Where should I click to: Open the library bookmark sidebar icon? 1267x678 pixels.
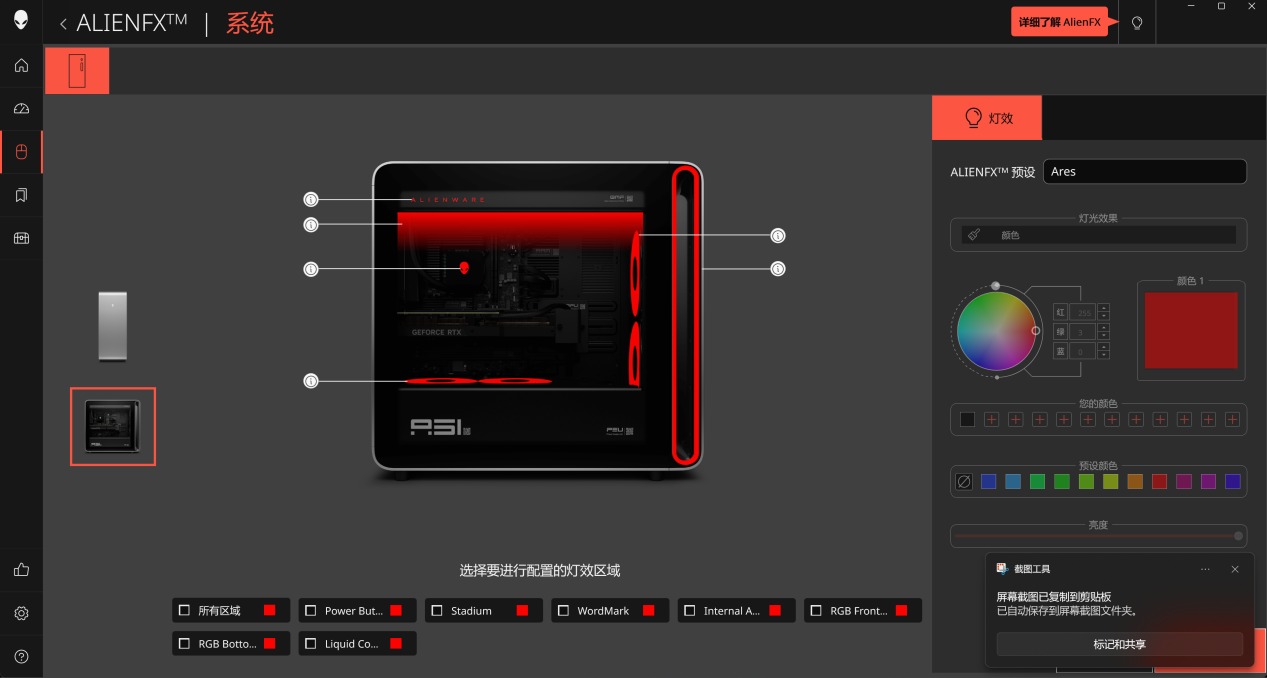pos(21,195)
